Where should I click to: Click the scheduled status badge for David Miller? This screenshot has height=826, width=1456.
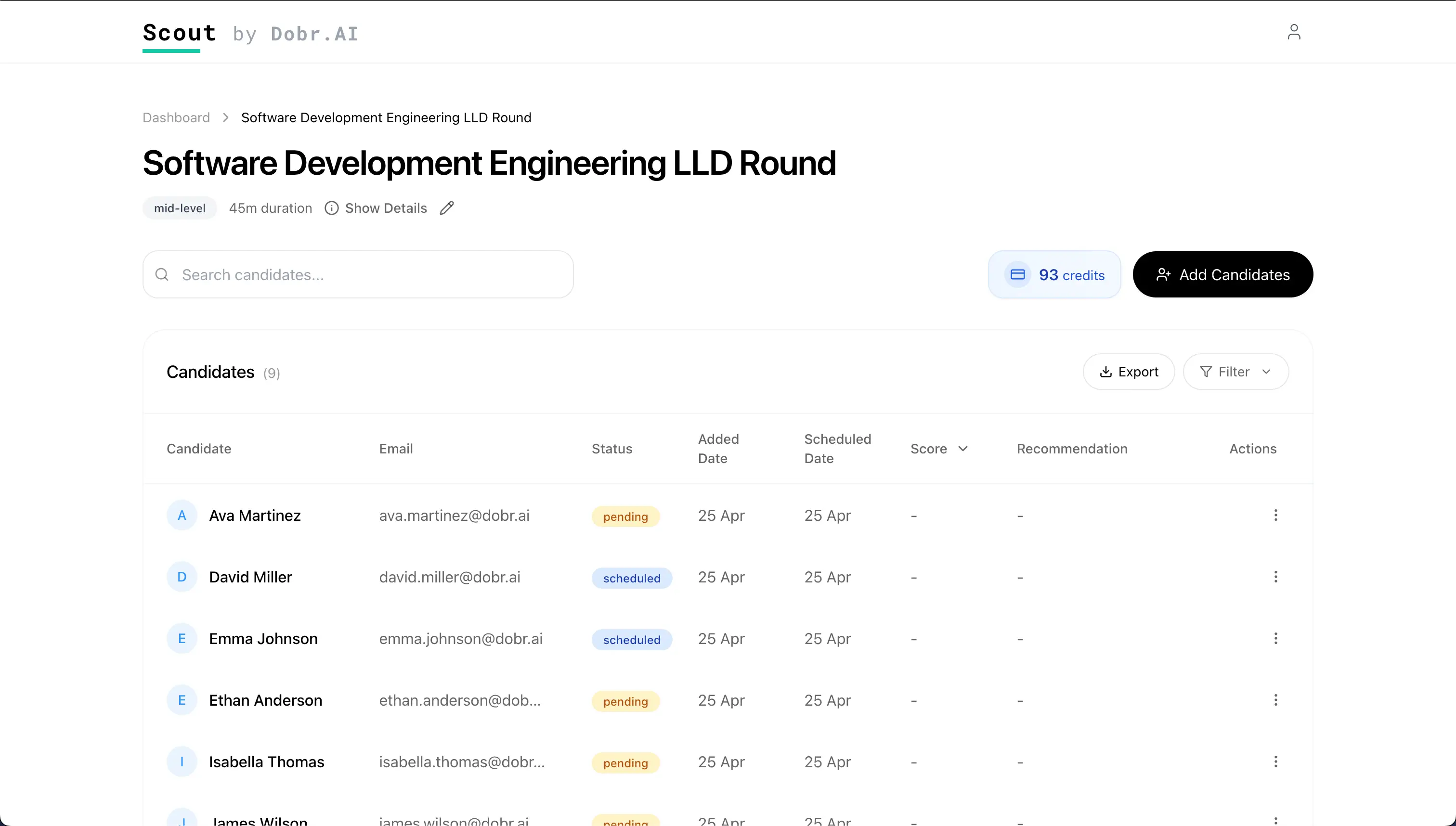coord(632,578)
